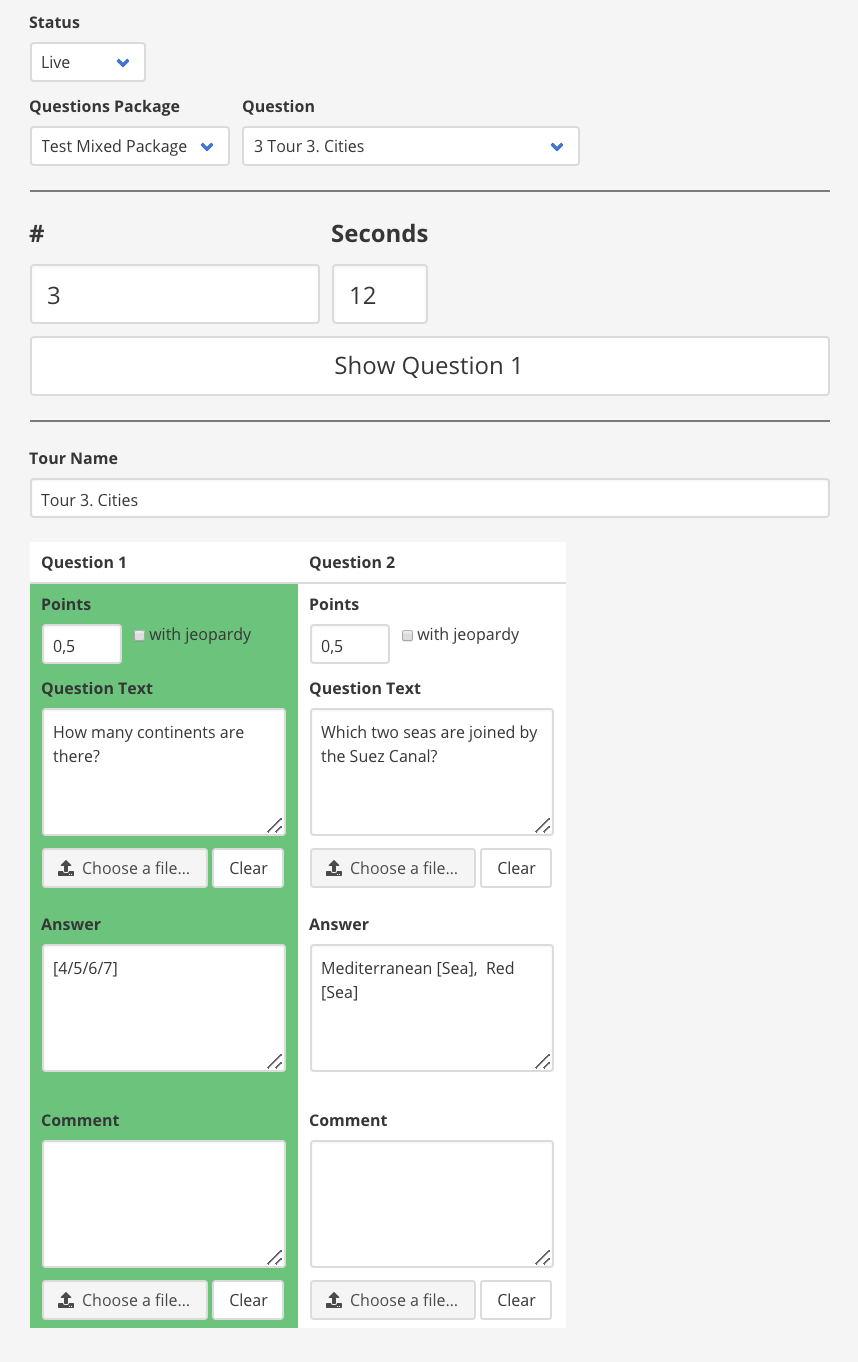Select the Question 2 column header
Screen dimensions: 858x1362
click(x=352, y=562)
